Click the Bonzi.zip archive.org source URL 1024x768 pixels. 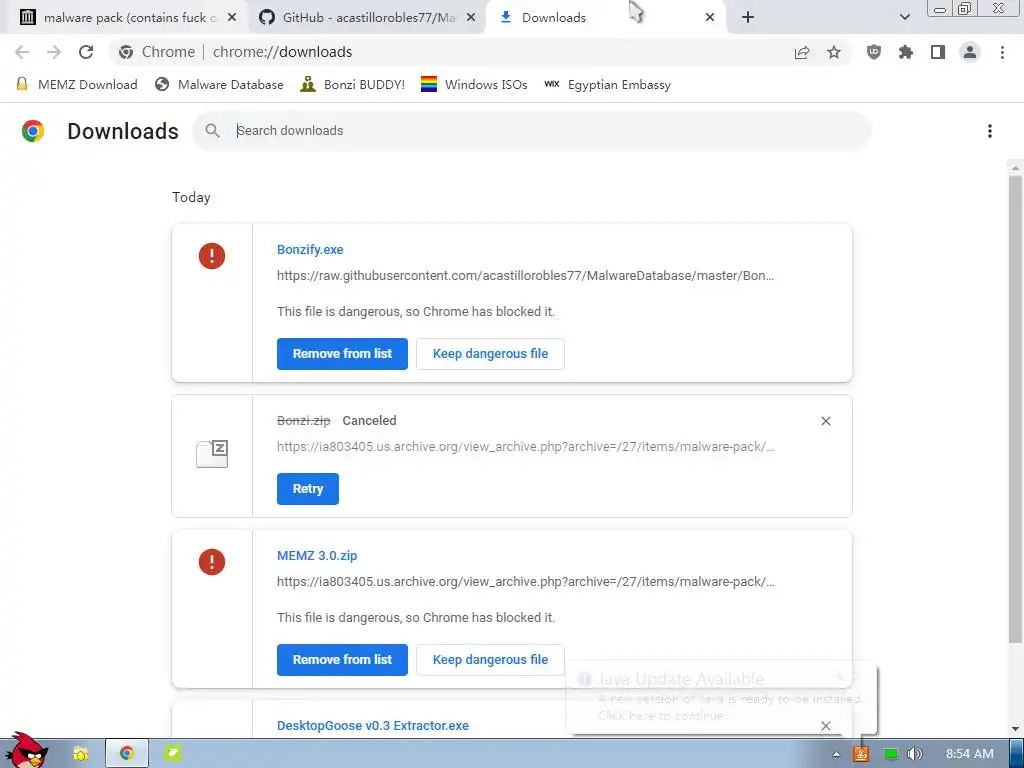pyautogui.click(x=525, y=447)
